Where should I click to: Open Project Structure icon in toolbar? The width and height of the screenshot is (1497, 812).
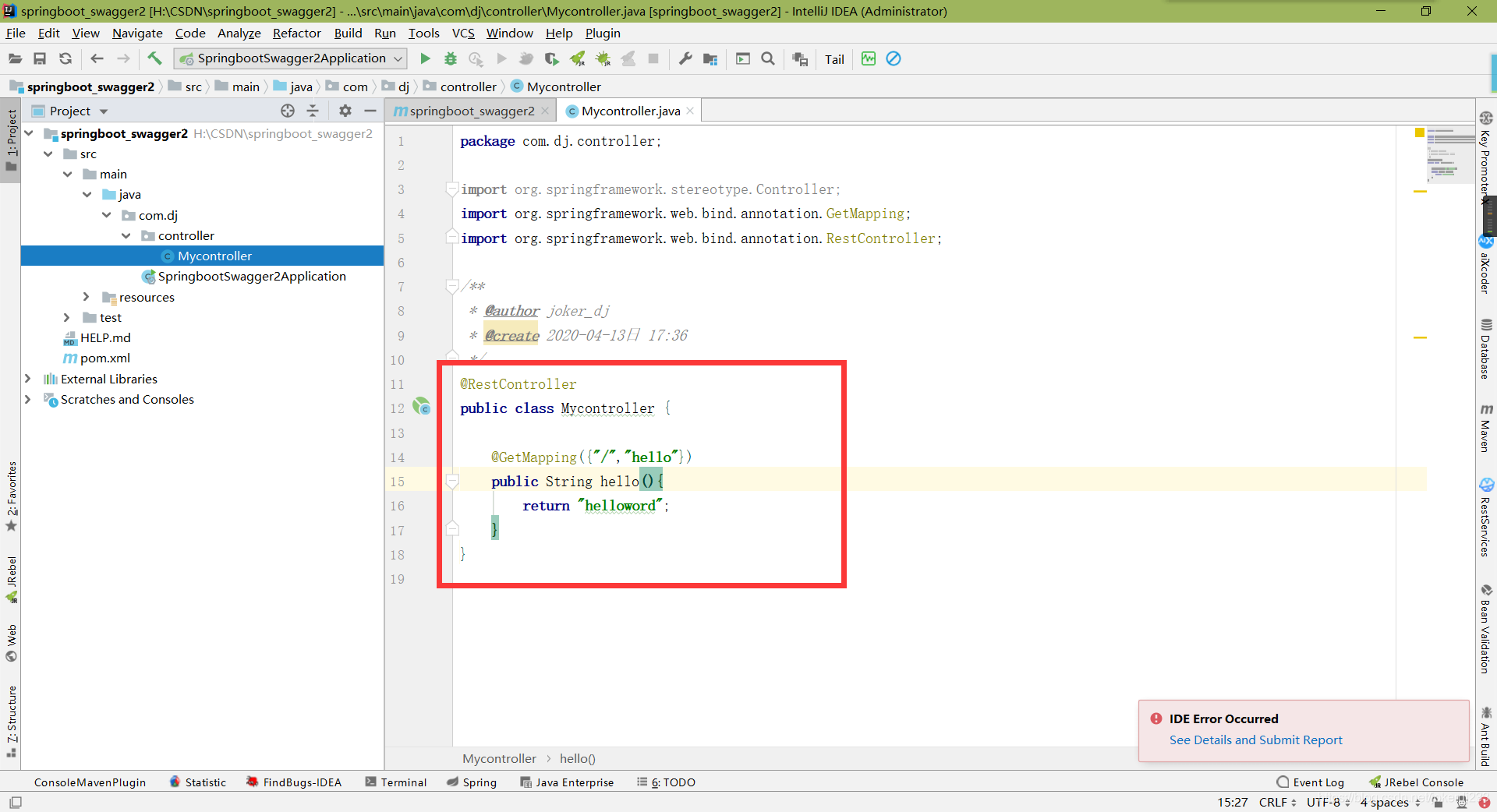(x=710, y=58)
